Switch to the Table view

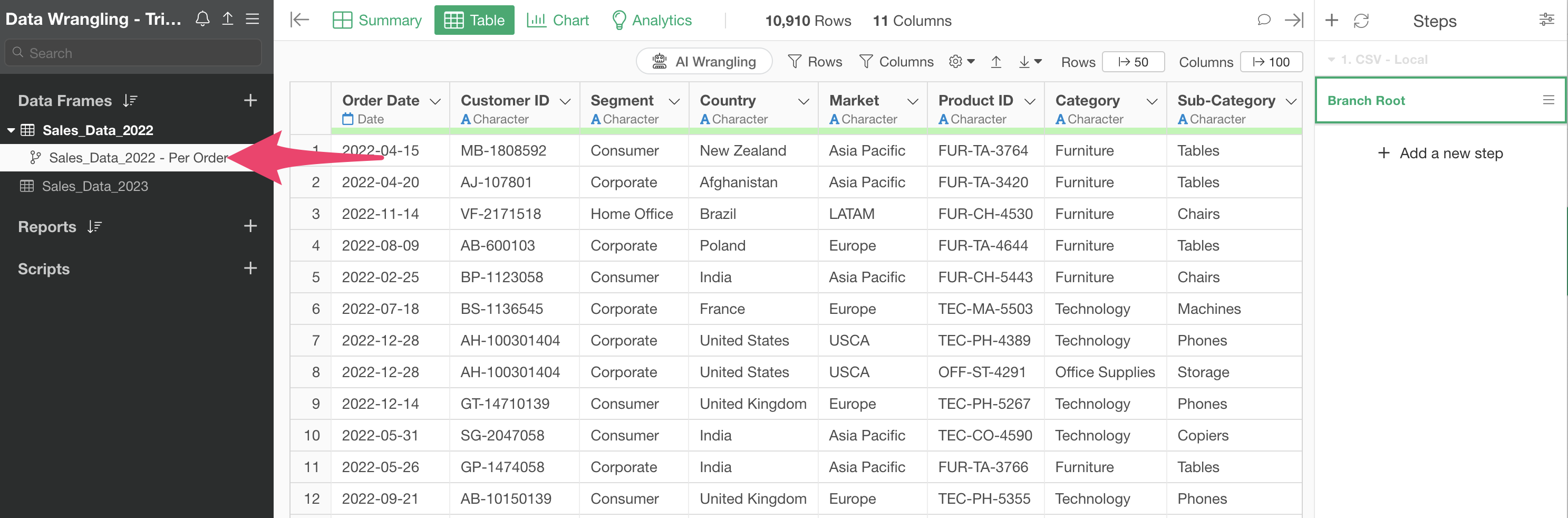[x=474, y=20]
